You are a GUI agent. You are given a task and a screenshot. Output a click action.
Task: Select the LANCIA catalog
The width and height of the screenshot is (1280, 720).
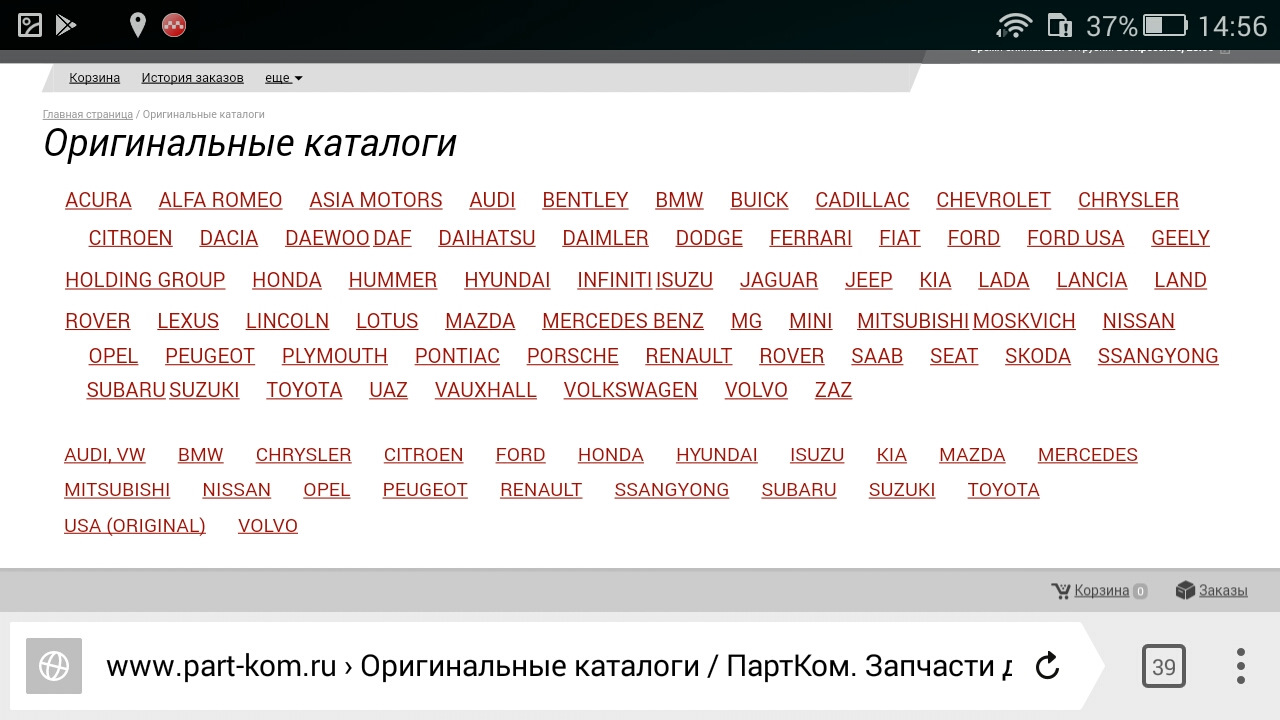coord(1092,280)
